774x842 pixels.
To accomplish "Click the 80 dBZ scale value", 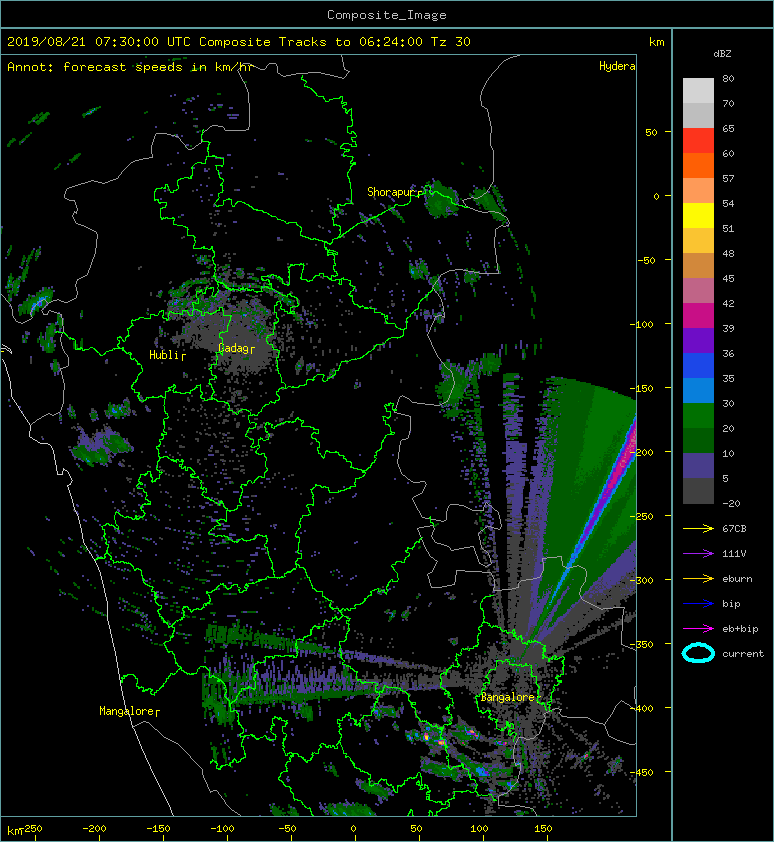I will click(728, 78).
